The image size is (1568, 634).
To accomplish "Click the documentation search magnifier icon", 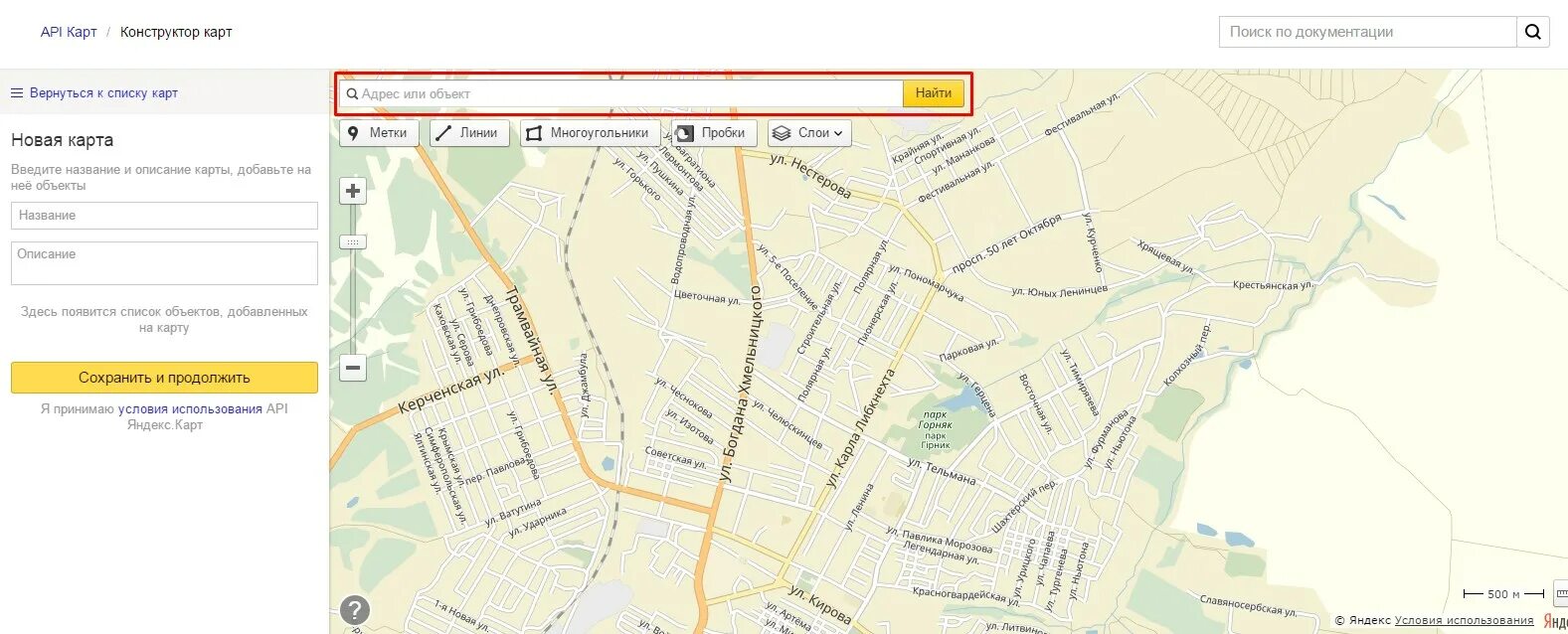I will point(1532,32).
